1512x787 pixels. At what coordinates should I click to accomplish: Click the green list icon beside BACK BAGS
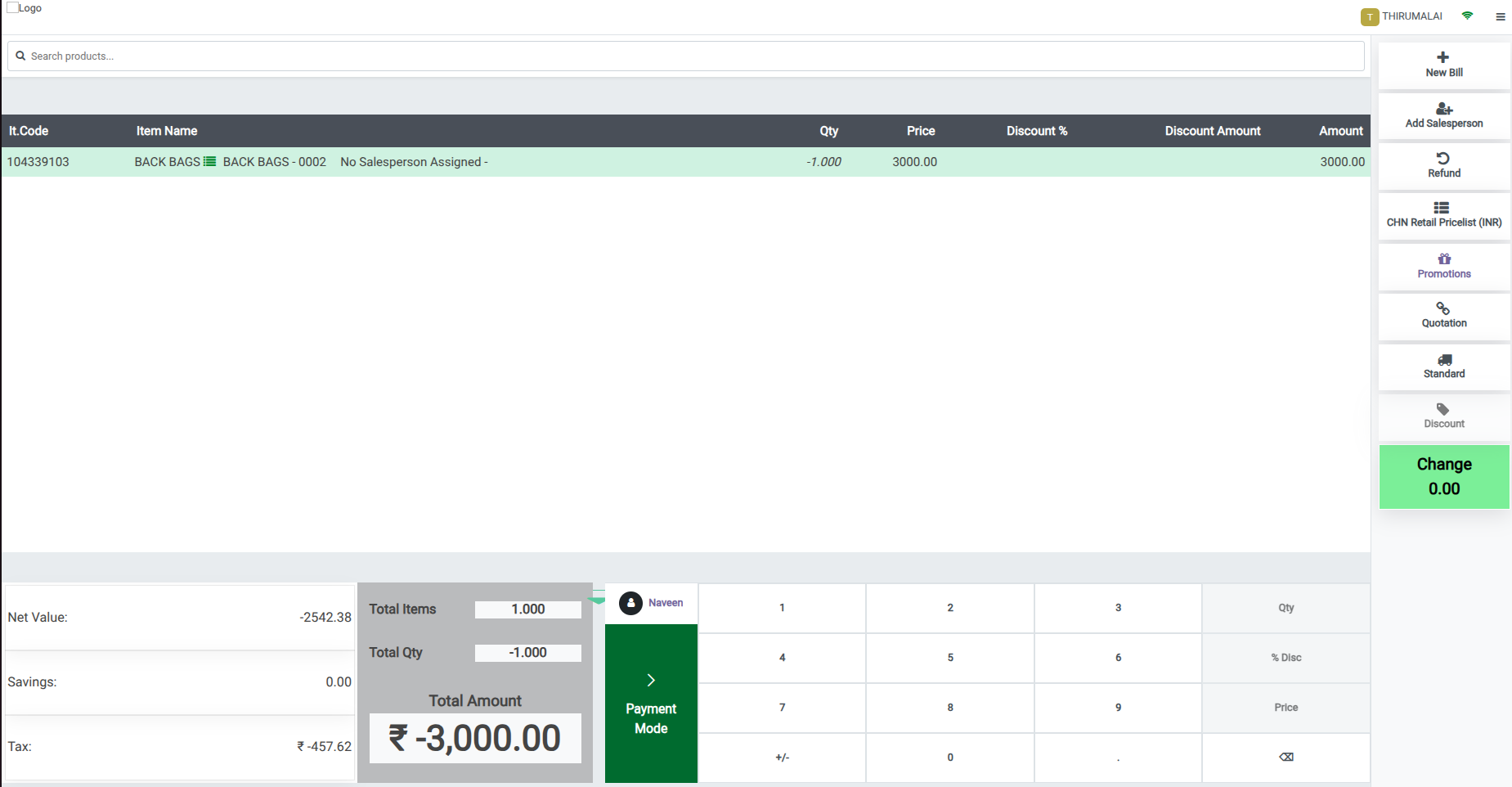pyautogui.click(x=210, y=162)
